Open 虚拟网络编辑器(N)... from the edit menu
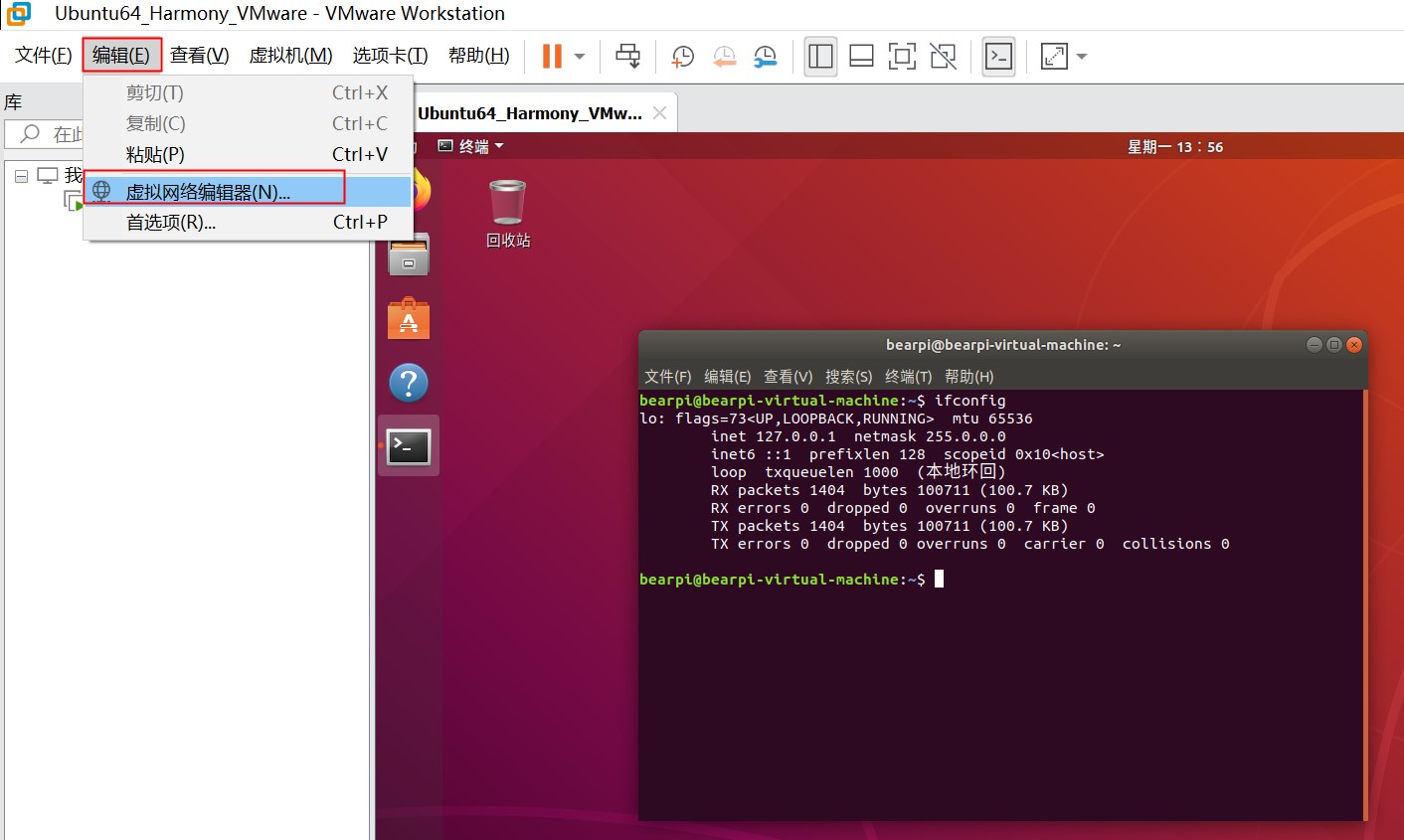1404x840 pixels. coord(248,192)
